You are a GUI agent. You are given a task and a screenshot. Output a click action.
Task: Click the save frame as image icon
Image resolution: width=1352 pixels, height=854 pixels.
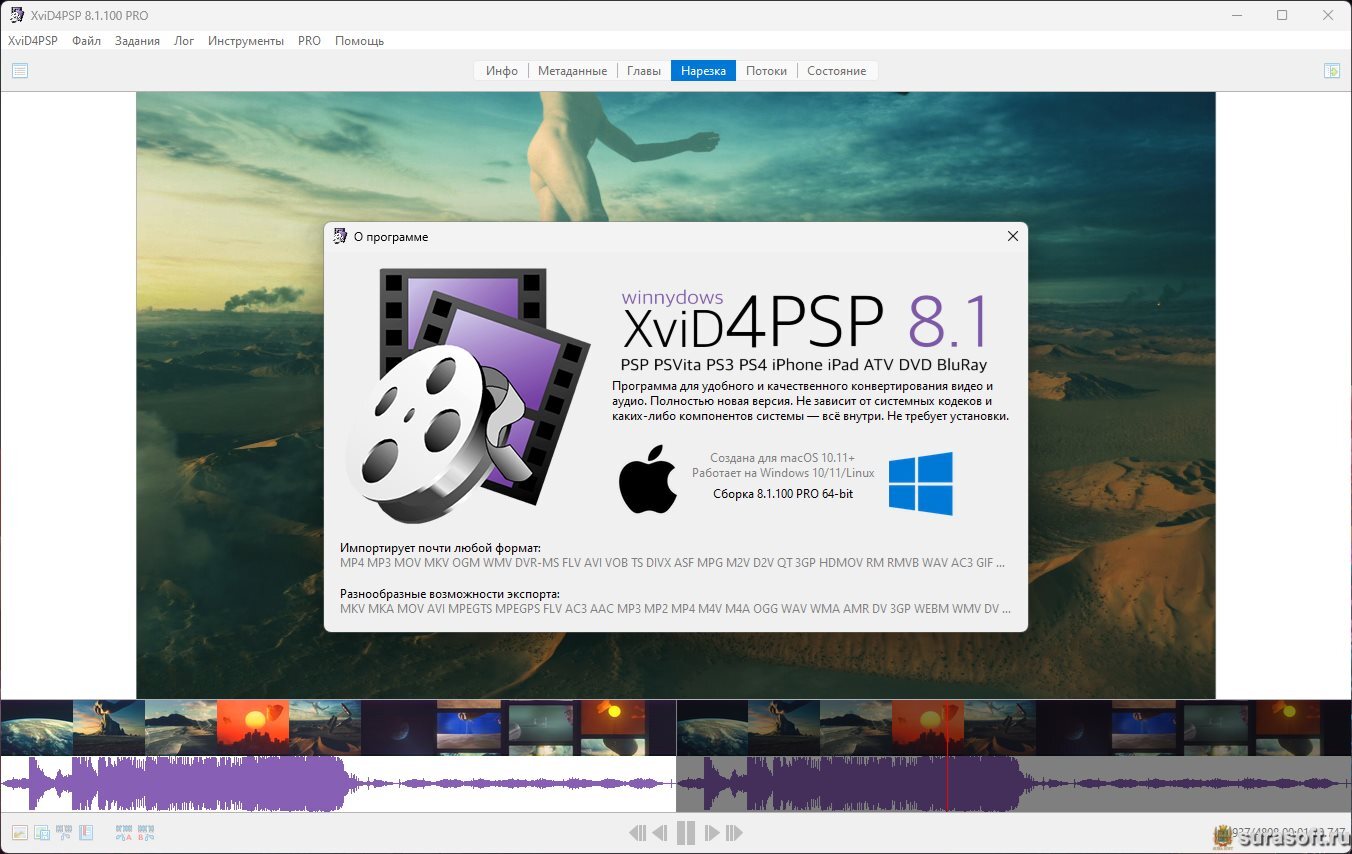(20, 832)
